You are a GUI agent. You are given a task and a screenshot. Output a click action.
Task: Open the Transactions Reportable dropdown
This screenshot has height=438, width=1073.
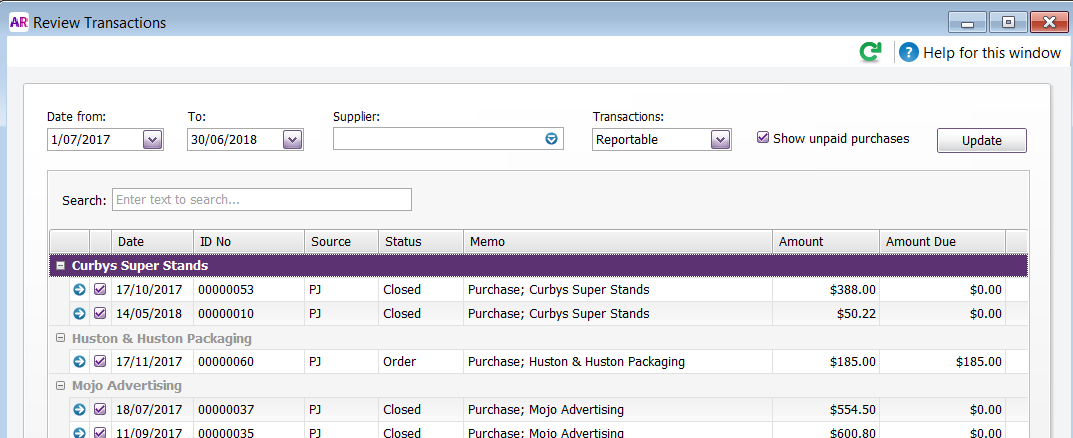point(720,140)
